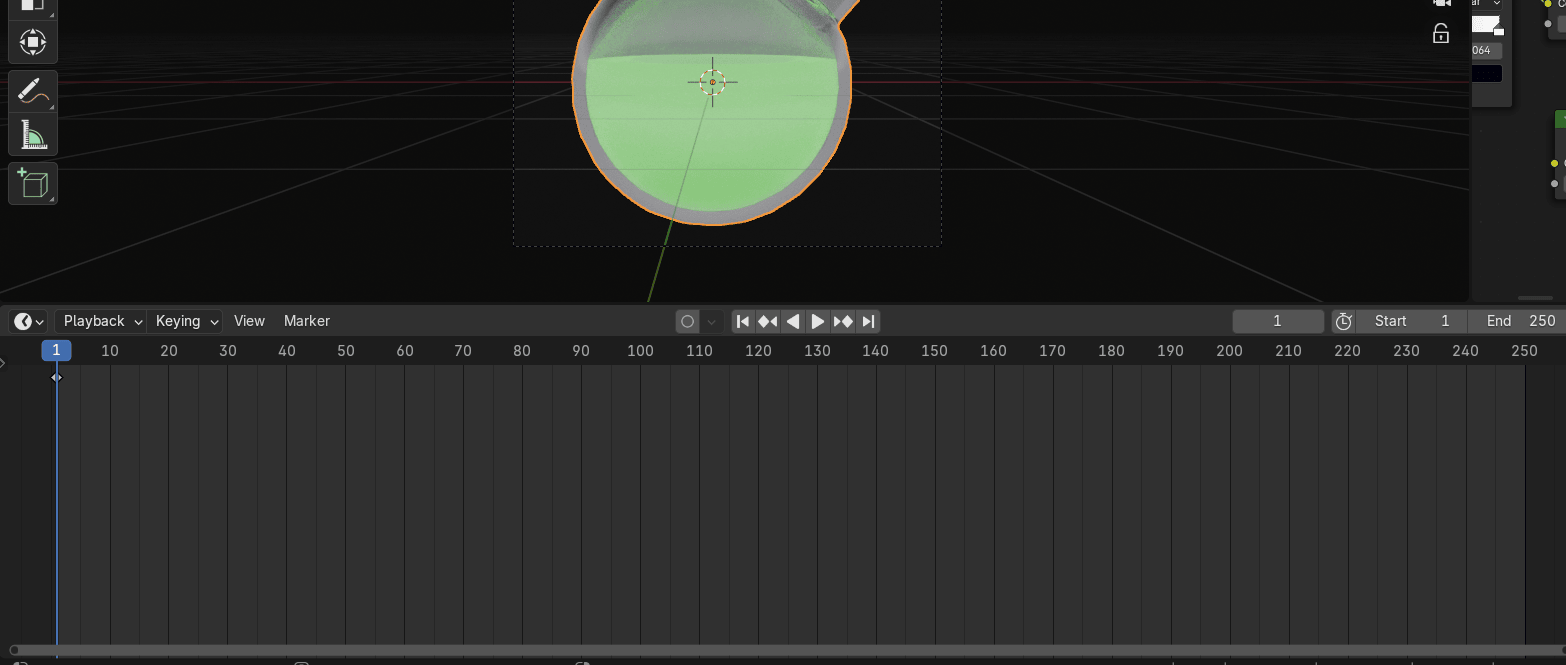1566x665 pixels.
Task: Click the white color swatch in node panel
Action: click(1486, 24)
